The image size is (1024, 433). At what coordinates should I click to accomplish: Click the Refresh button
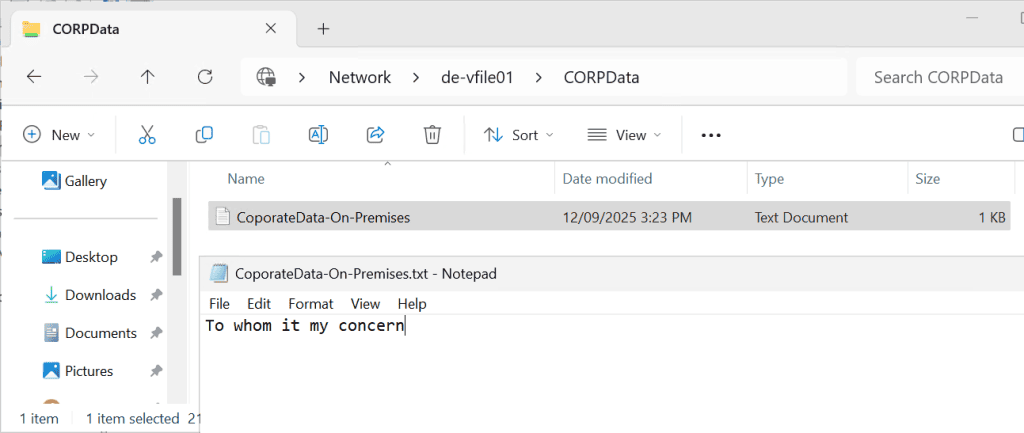pos(205,77)
